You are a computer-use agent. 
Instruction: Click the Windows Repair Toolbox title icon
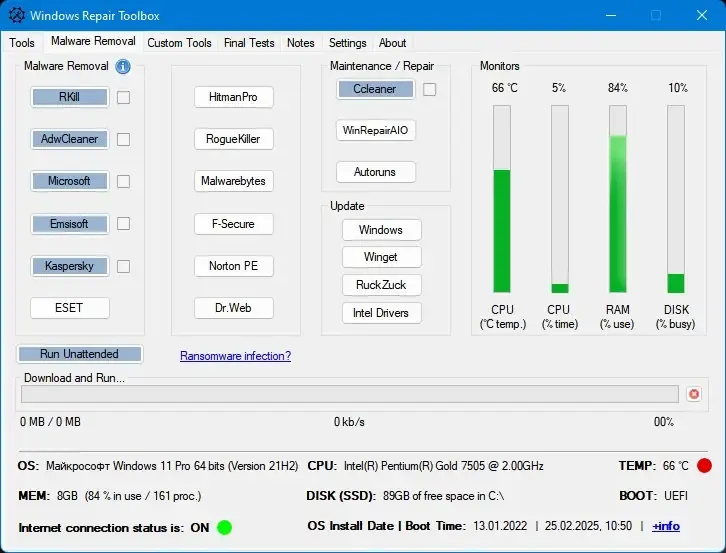coord(17,15)
